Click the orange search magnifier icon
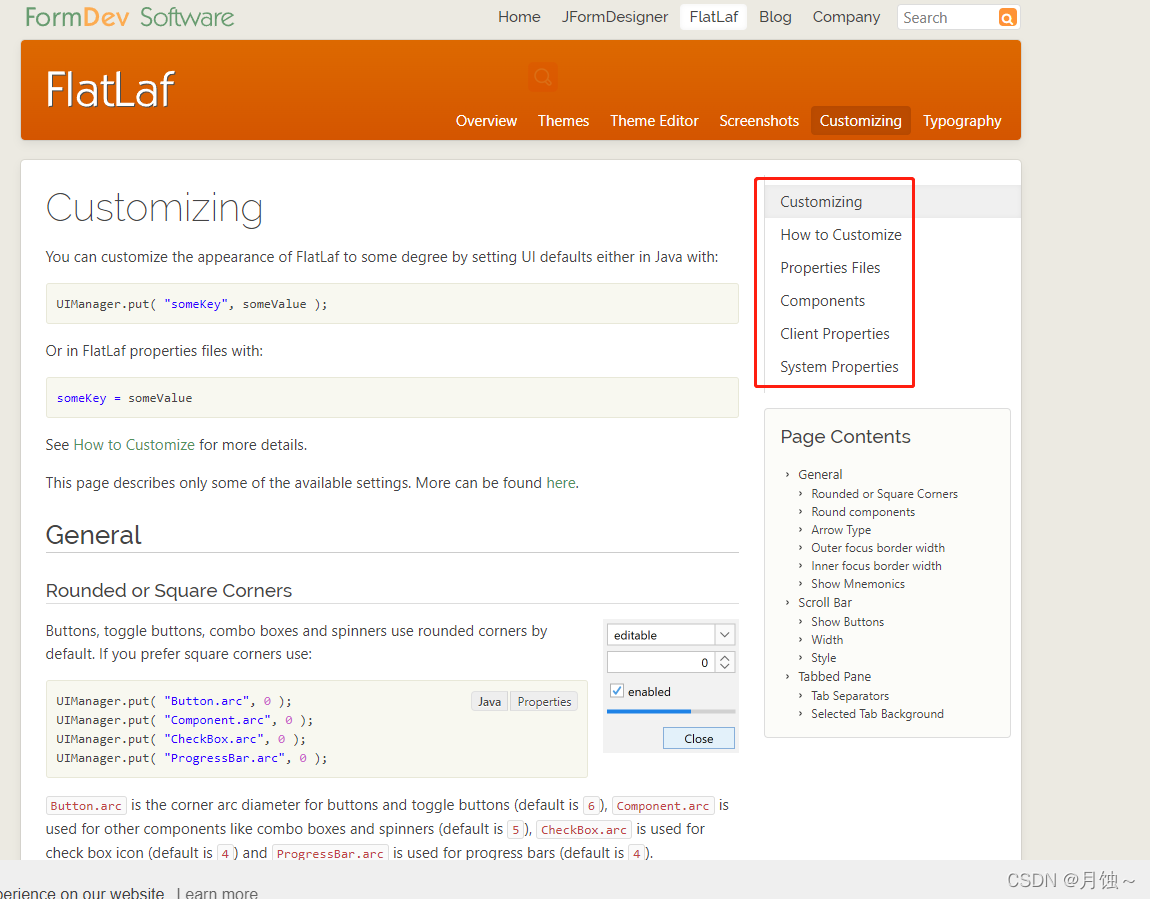 [x=1008, y=18]
